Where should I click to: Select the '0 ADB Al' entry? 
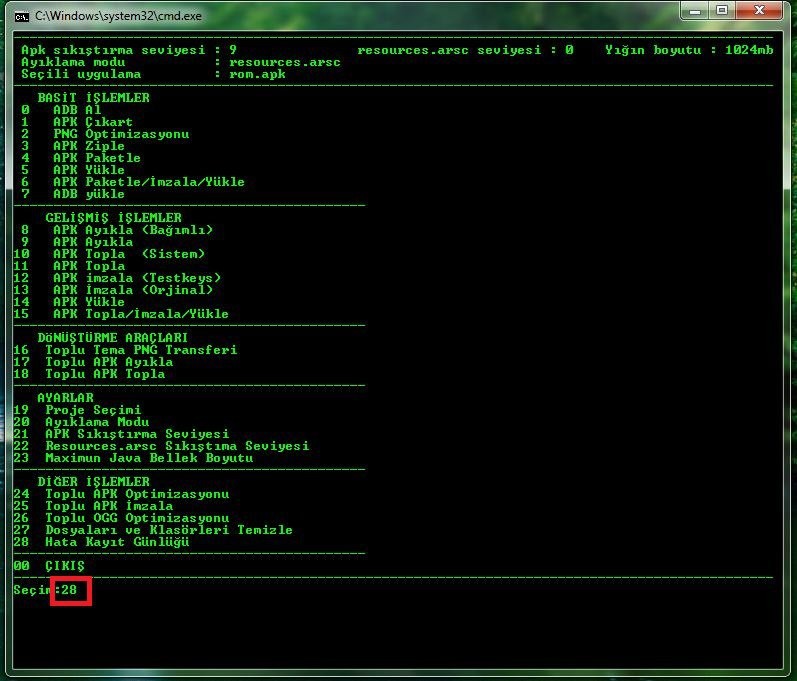[61, 110]
